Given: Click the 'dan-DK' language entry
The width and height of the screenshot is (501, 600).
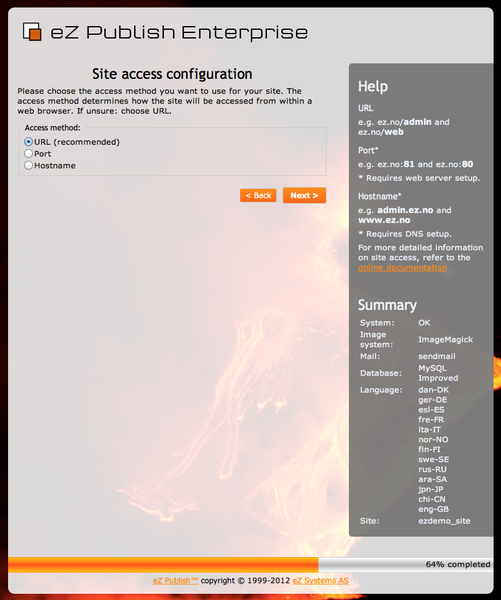Looking at the screenshot, I should [434, 390].
